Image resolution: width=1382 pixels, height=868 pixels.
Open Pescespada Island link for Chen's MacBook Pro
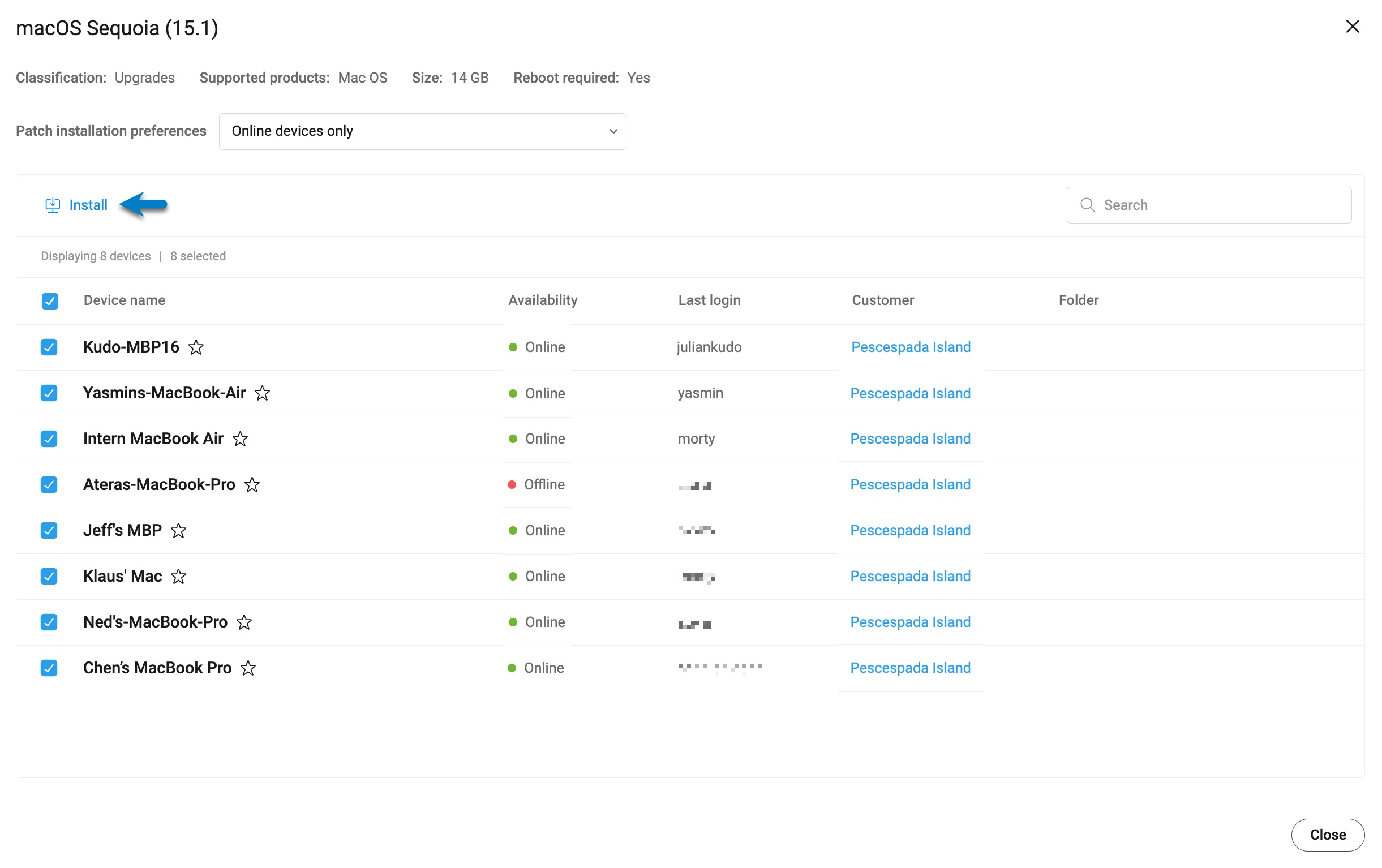910,668
